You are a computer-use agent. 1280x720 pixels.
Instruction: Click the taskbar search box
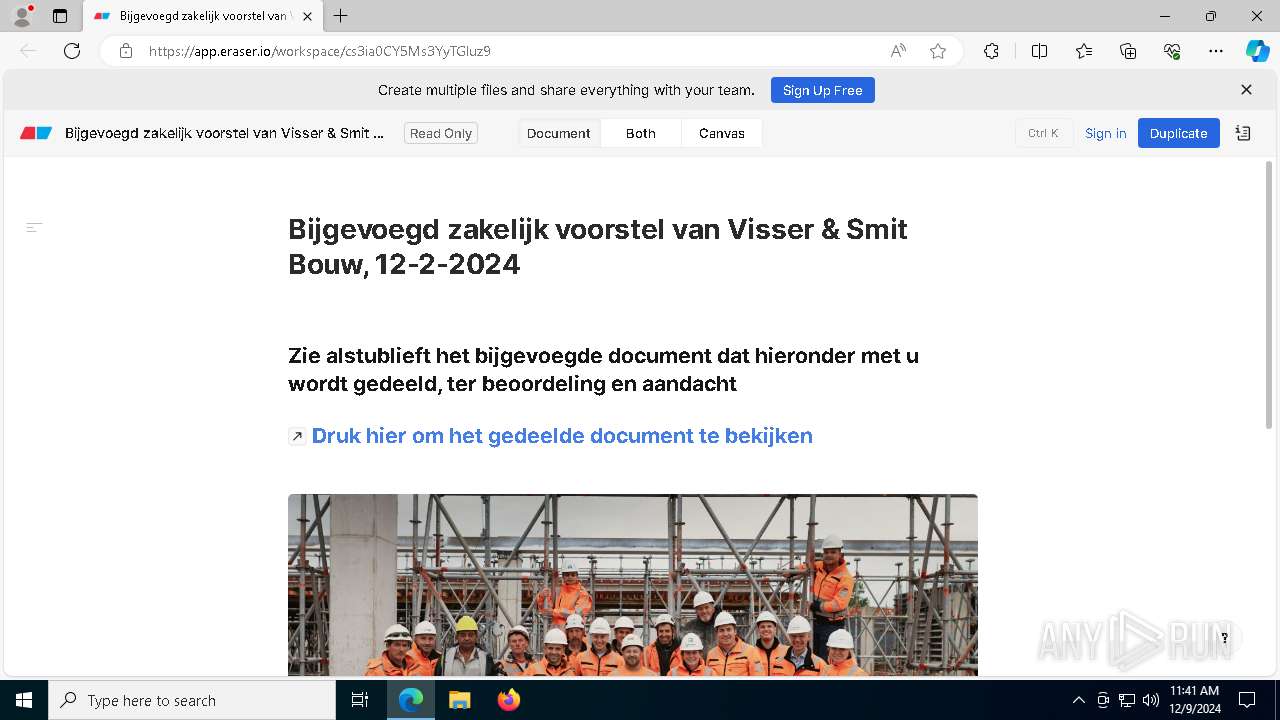coord(192,700)
